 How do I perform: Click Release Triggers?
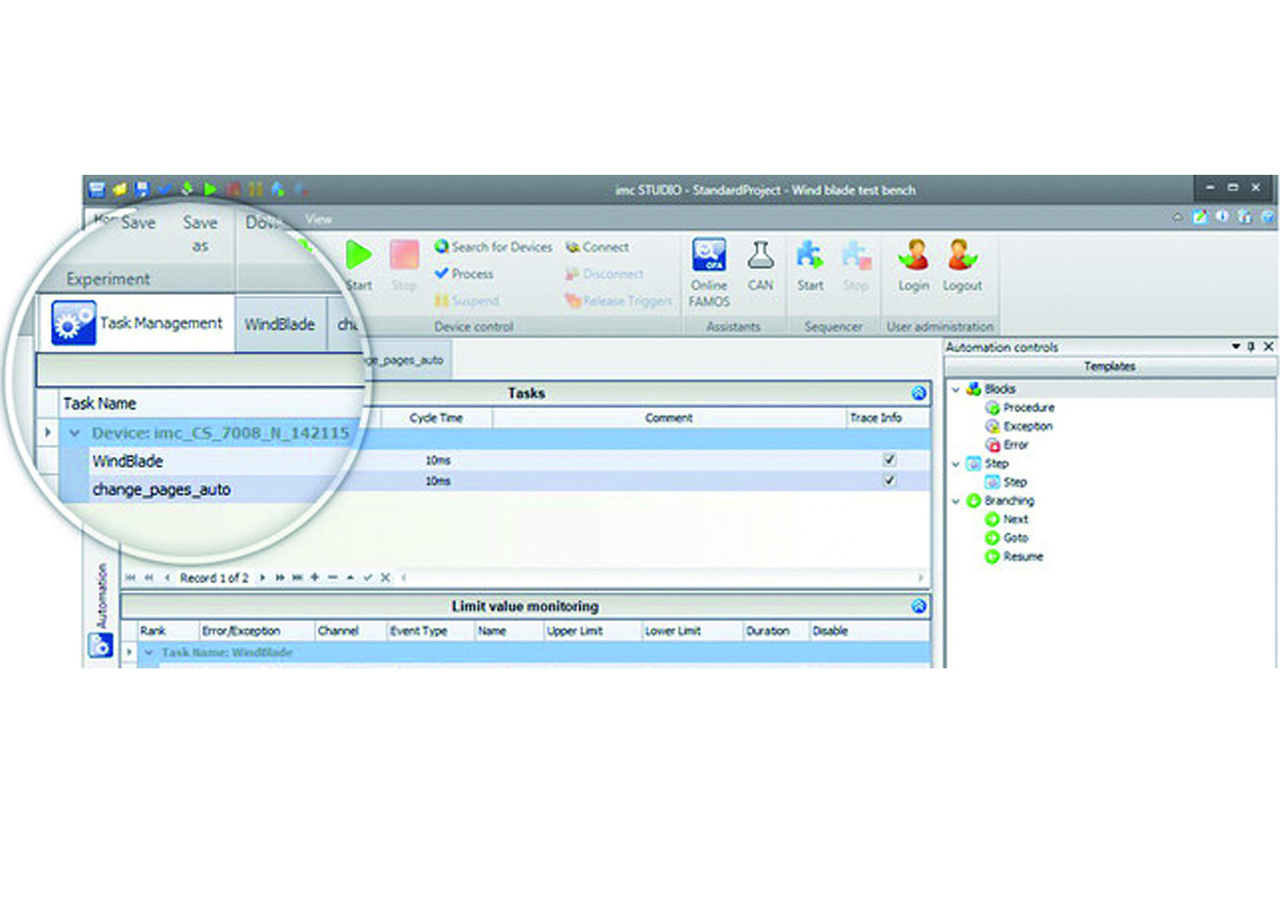(618, 300)
